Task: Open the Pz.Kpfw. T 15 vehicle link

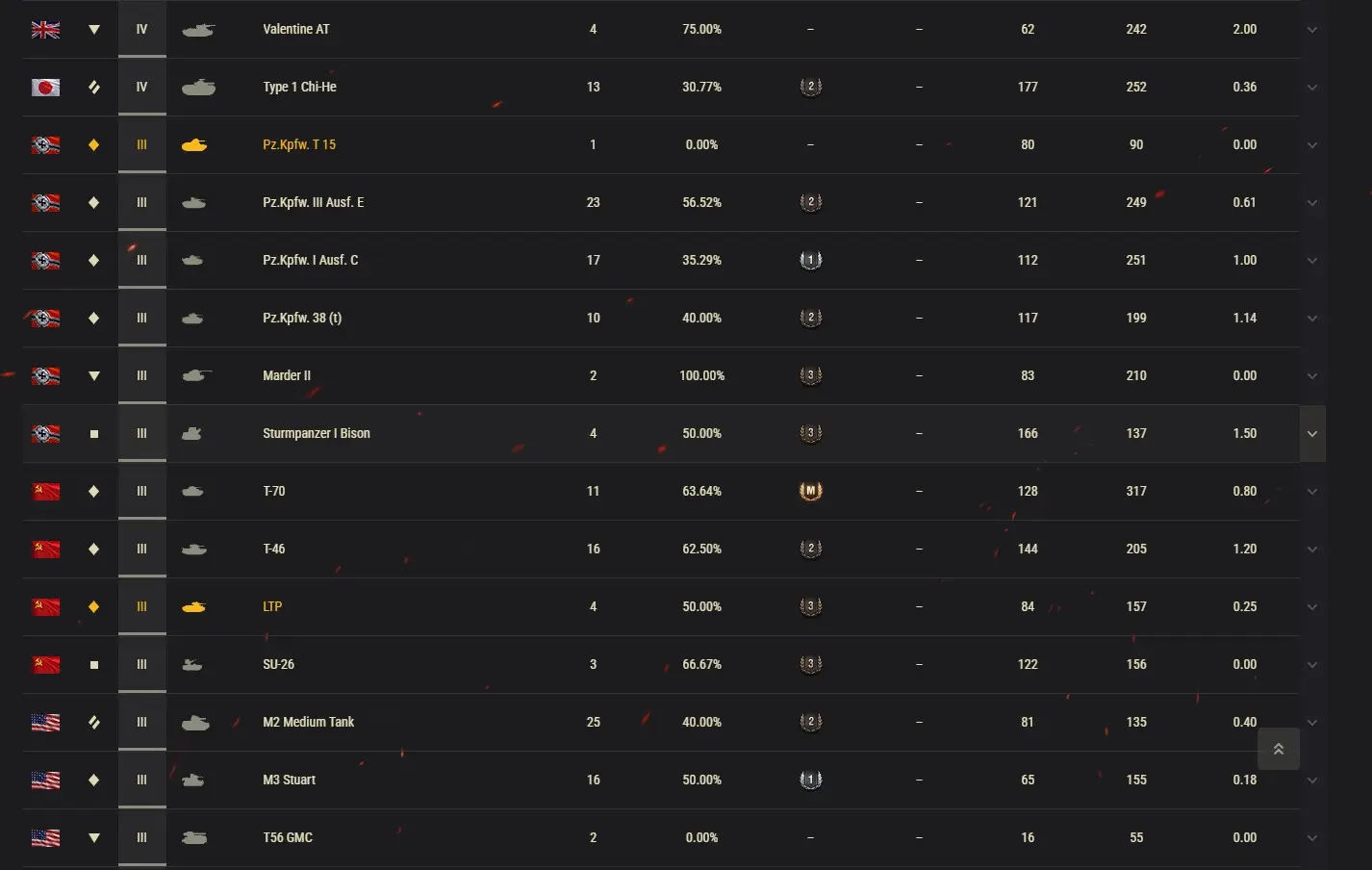Action: pos(299,144)
